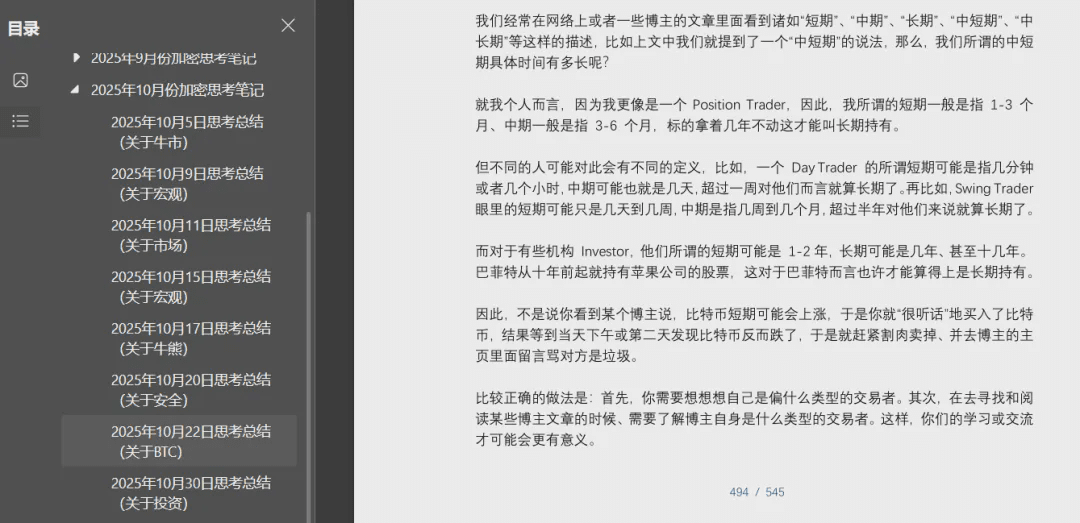Click the paragraph mentioning Position Trader

[754, 115]
